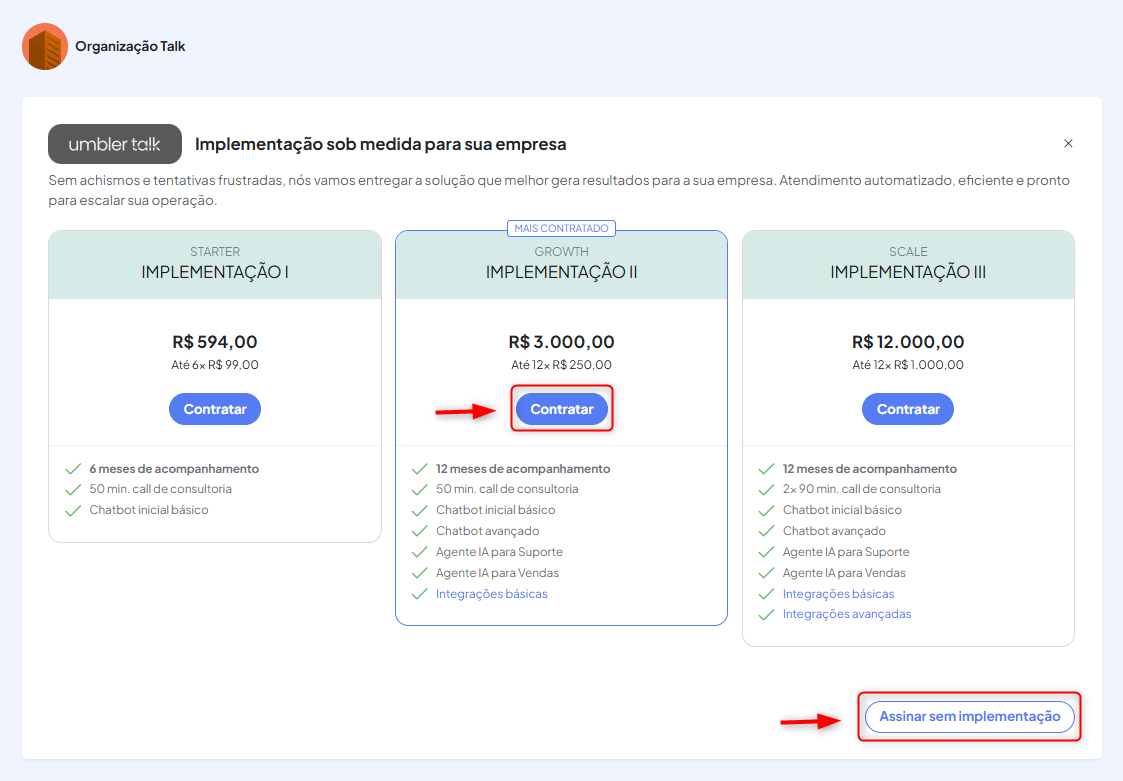Click the Umbler Talk logo badge
Screen dimensions: 1123x781
tap(115, 144)
